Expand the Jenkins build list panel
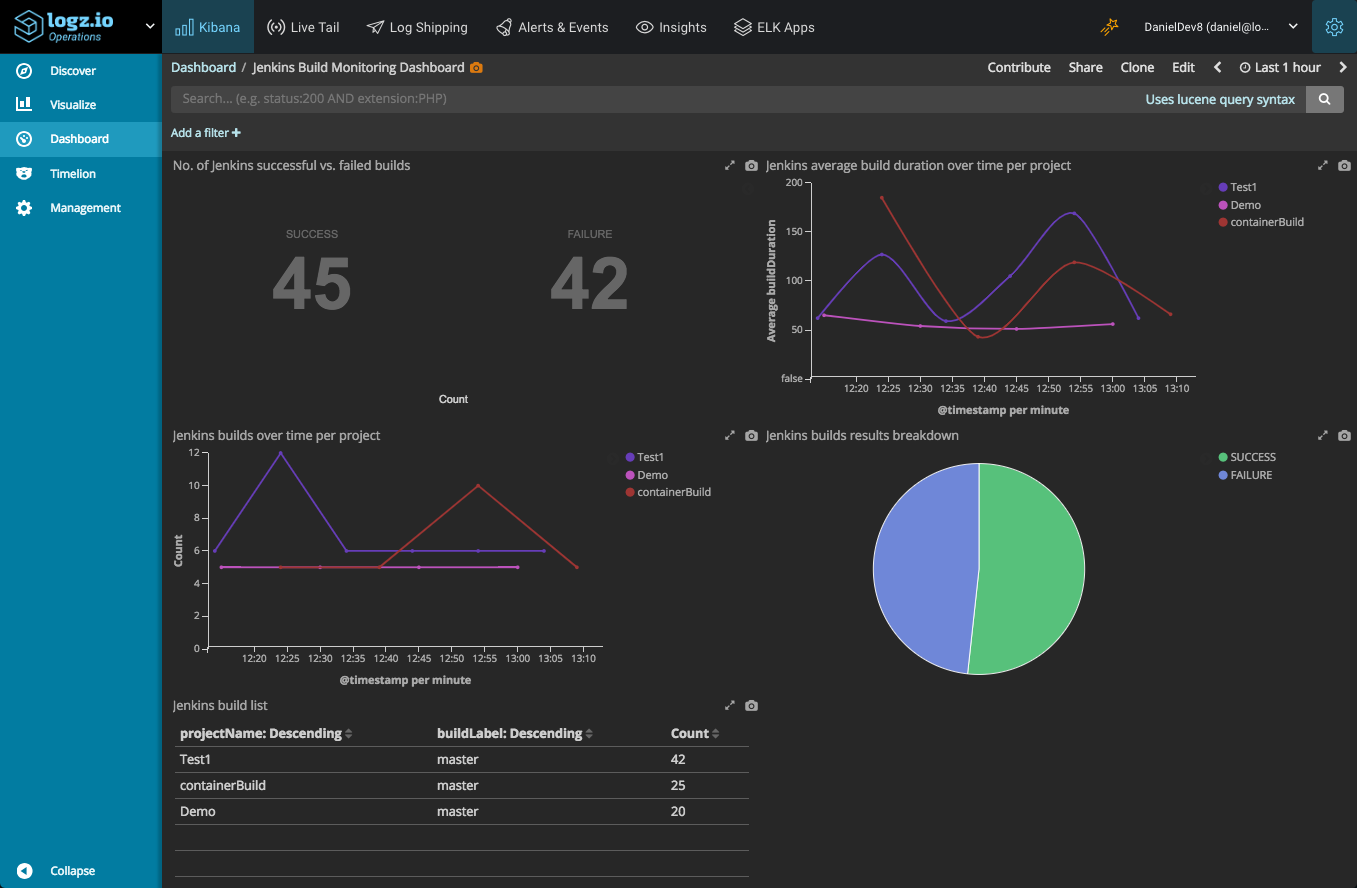Screen dimensions: 1357x888 click(x=730, y=705)
